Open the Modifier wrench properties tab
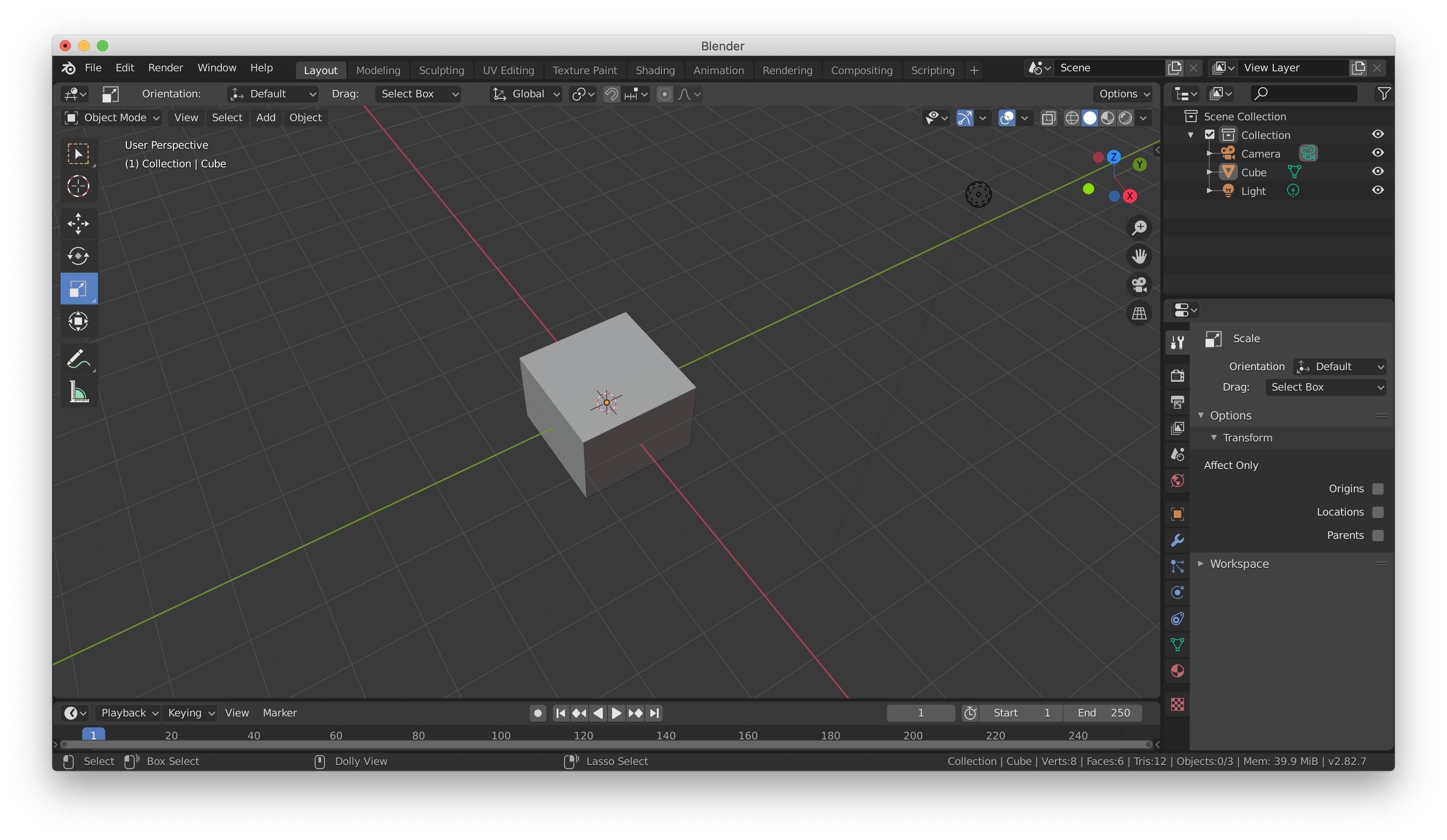 click(x=1177, y=540)
